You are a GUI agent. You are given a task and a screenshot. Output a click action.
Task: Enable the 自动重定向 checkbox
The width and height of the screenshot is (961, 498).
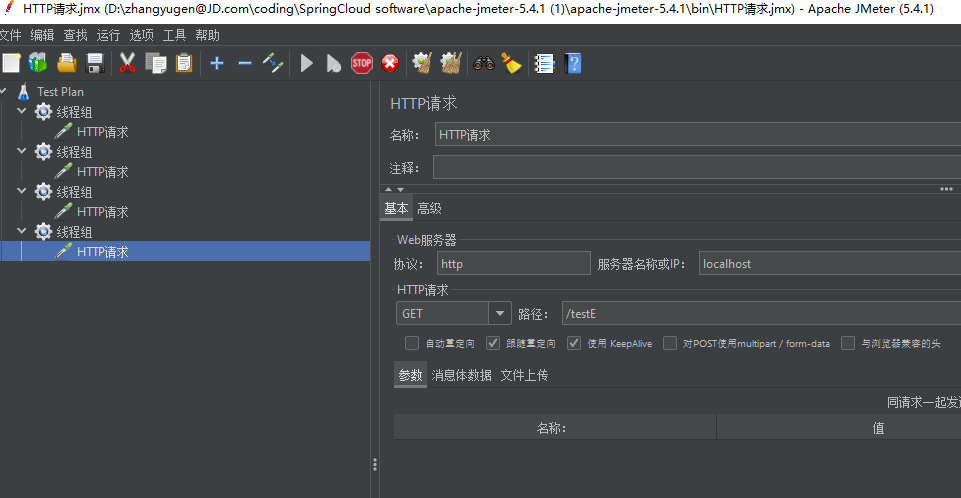[x=412, y=343]
